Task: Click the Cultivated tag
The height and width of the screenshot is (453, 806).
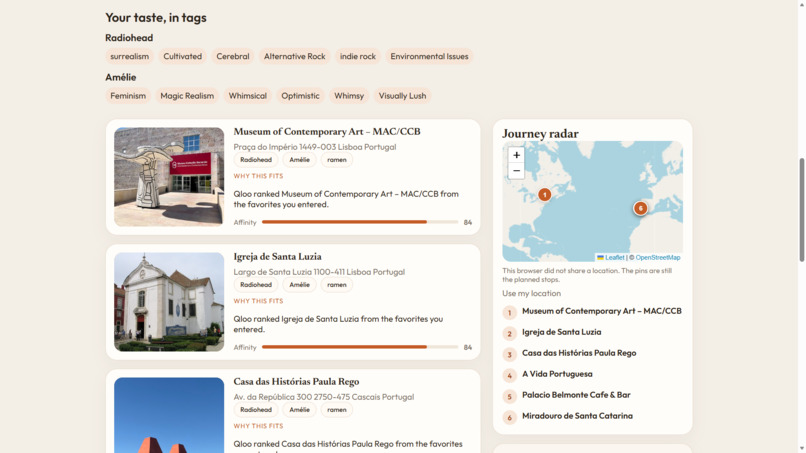Action: (182, 57)
